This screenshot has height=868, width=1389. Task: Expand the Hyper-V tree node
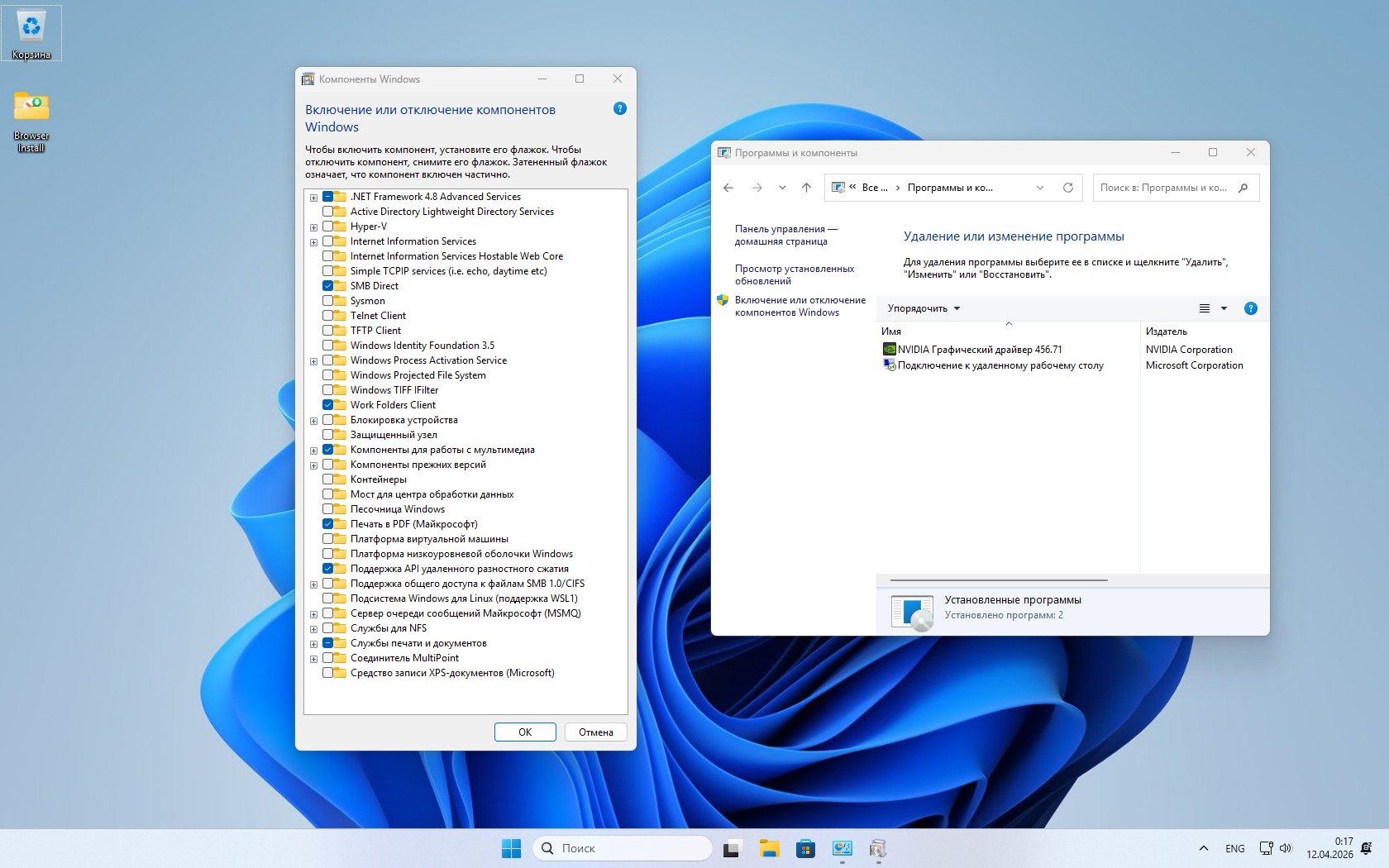pos(313,227)
